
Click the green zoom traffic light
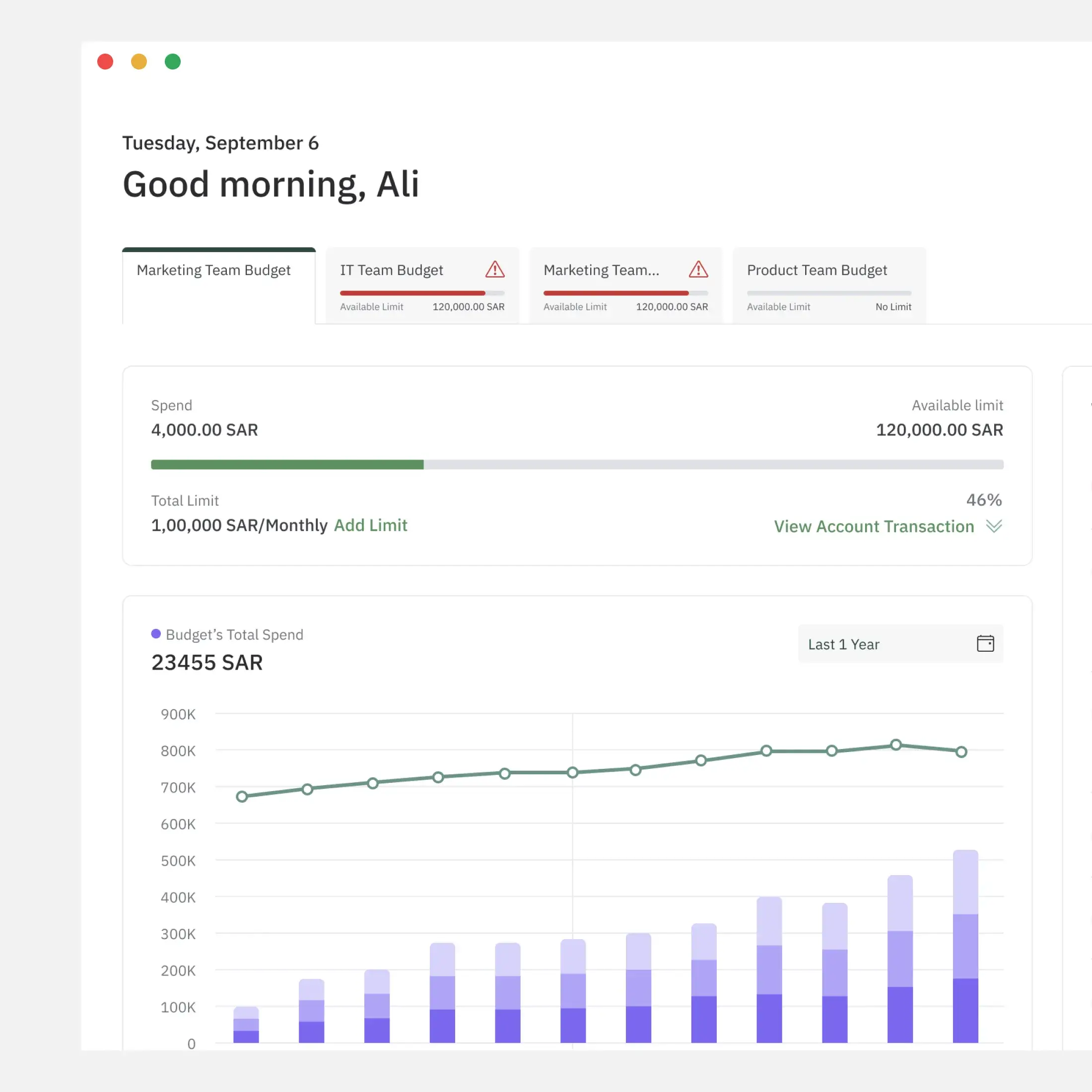coord(172,61)
